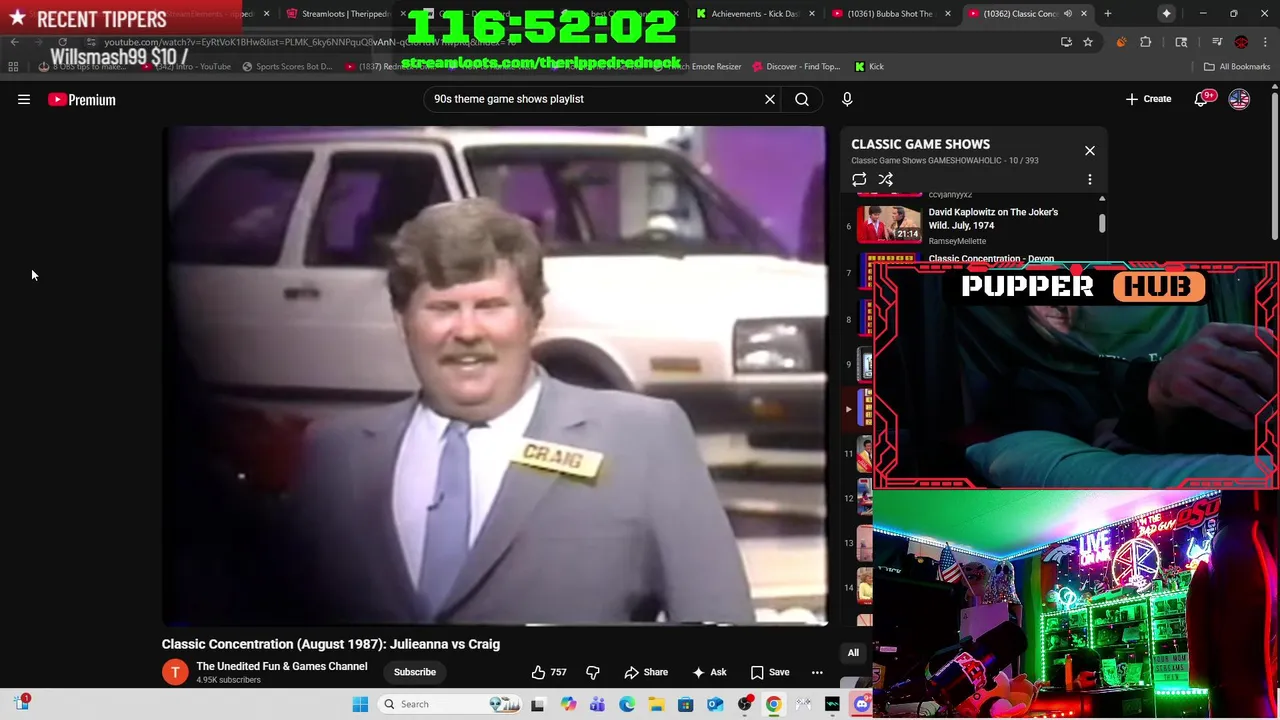Open OBS Studio from the taskbar
This screenshot has width=1280, height=720.
click(744, 704)
